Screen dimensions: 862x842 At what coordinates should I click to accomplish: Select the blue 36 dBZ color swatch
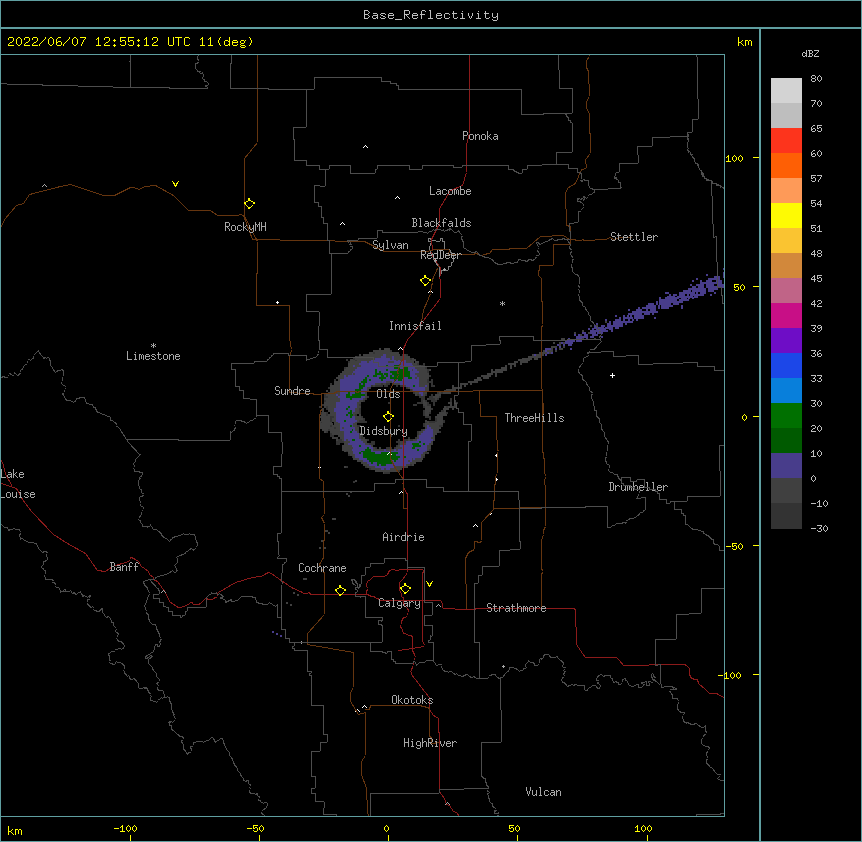[x=786, y=365]
